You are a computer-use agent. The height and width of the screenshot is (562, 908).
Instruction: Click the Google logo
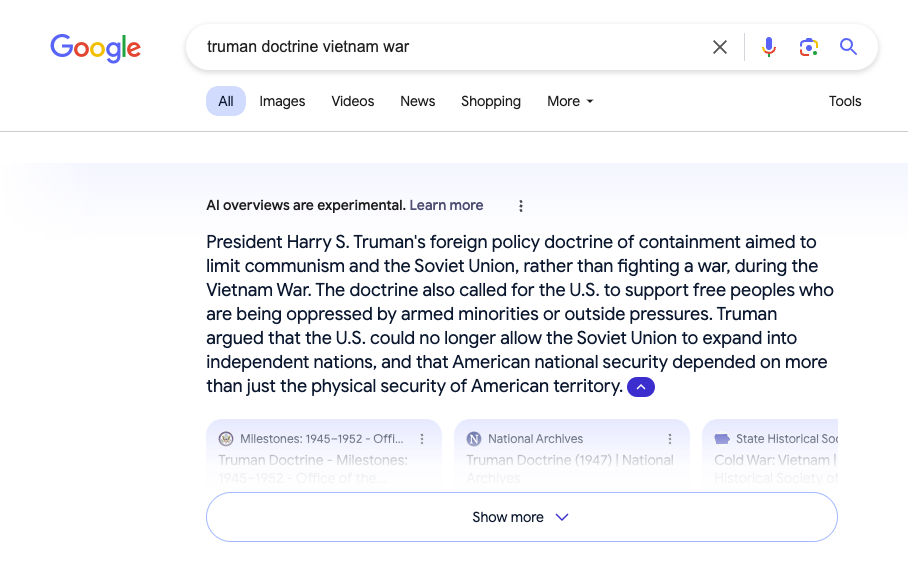tap(96, 47)
